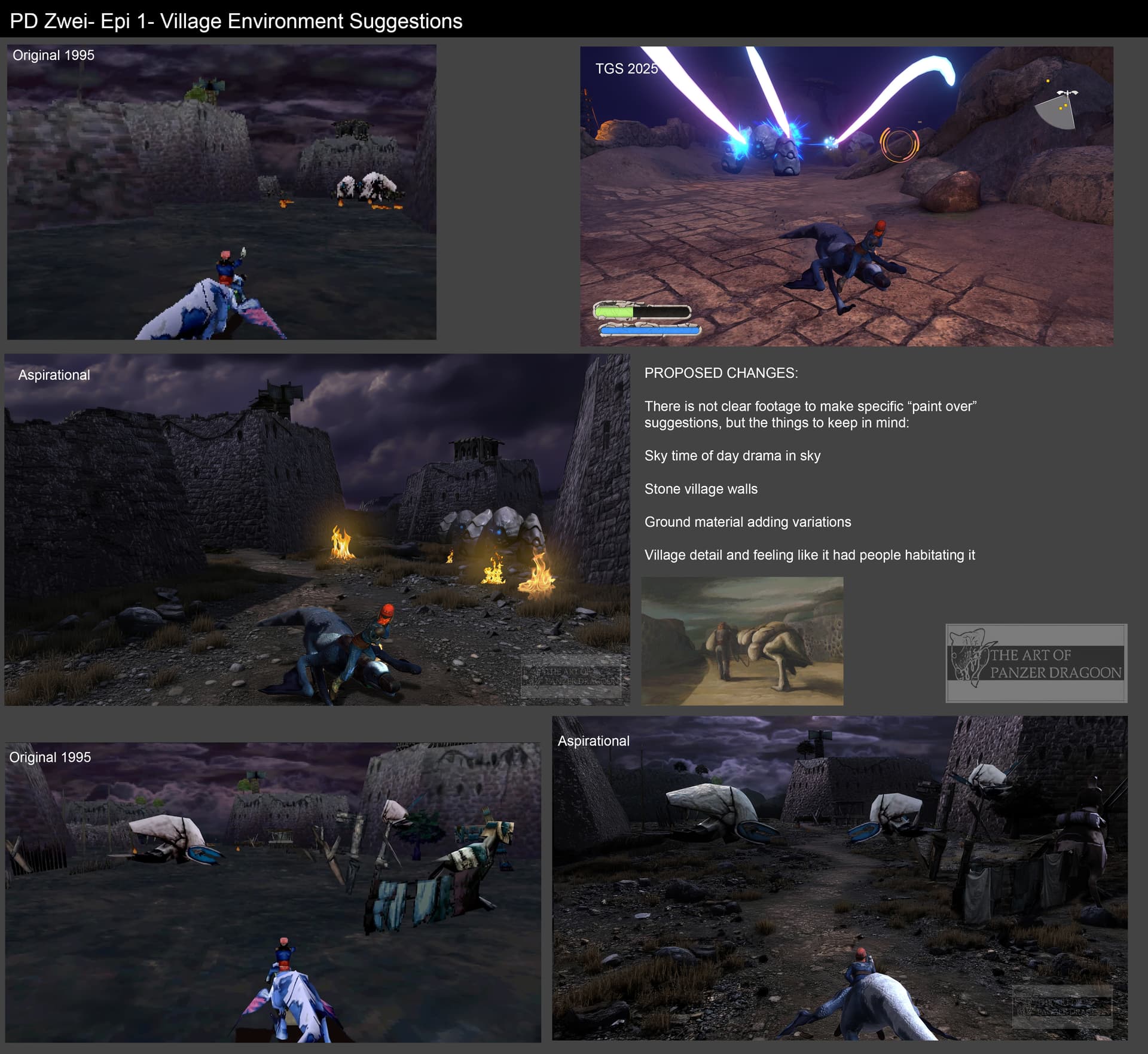Open the bottom-left Original 1995 screenshot
This screenshot has width=1148, height=1054.
point(273,893)
